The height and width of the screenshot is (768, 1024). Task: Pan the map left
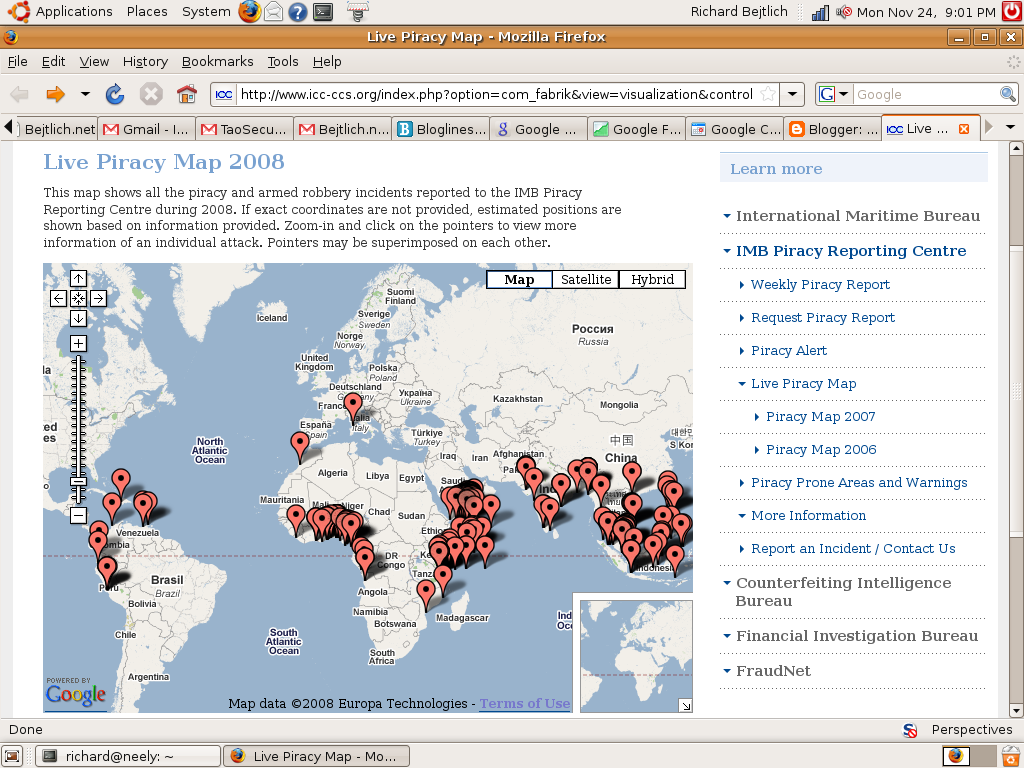[58, 298]
